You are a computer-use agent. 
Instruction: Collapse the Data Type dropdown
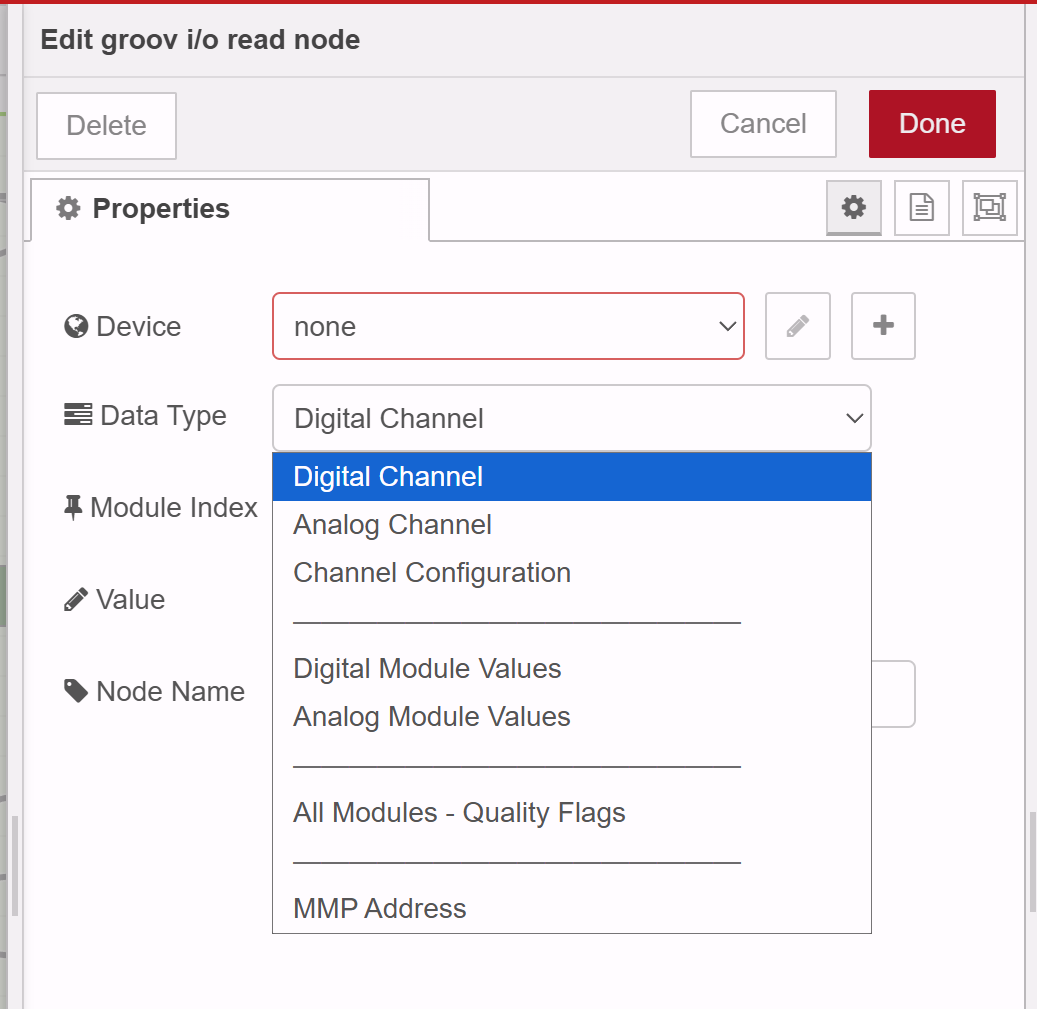[x=571, y=418]
